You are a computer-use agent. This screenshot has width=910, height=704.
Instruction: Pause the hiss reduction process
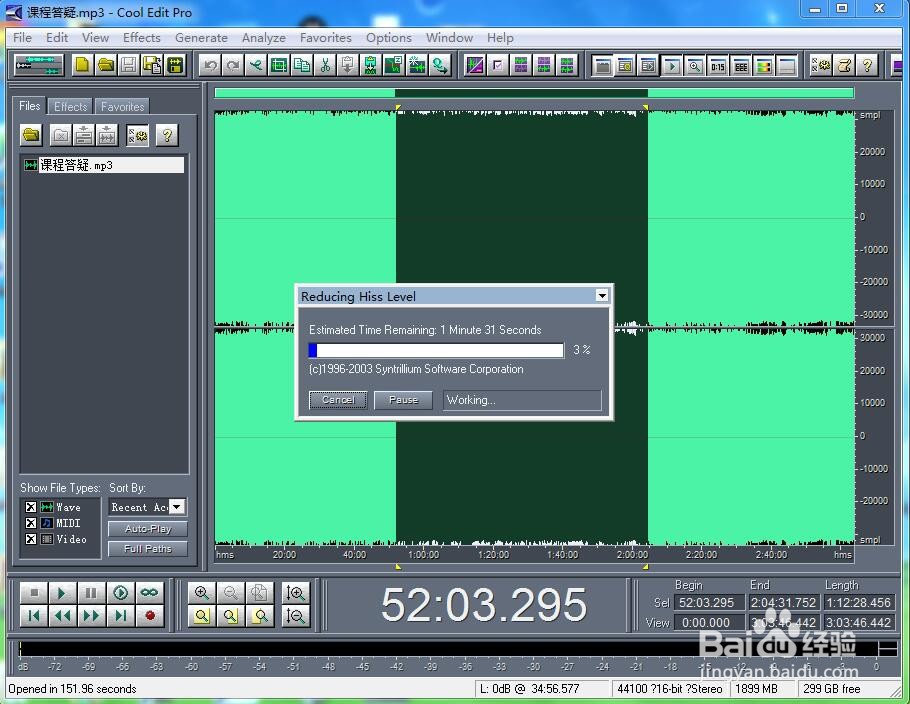coord(403,400)
